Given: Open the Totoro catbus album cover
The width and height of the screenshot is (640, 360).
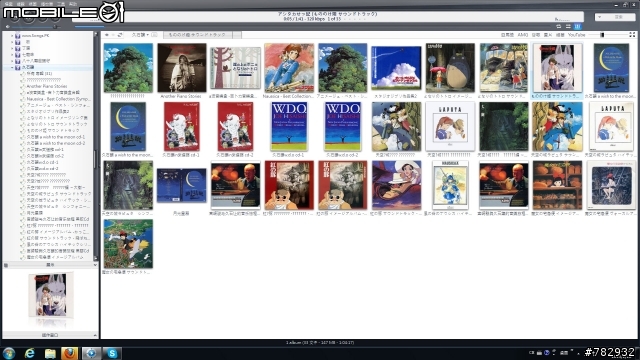Looking at the screenshot, I should 504,68.
